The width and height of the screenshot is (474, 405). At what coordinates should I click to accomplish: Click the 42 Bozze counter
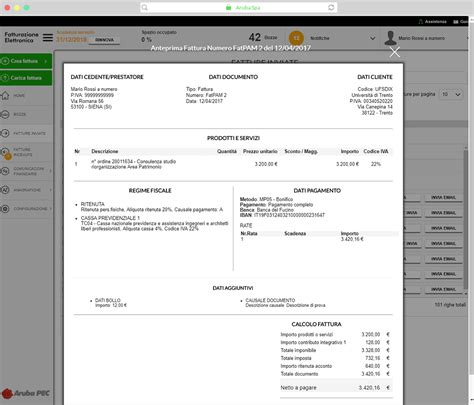point(263,37)
